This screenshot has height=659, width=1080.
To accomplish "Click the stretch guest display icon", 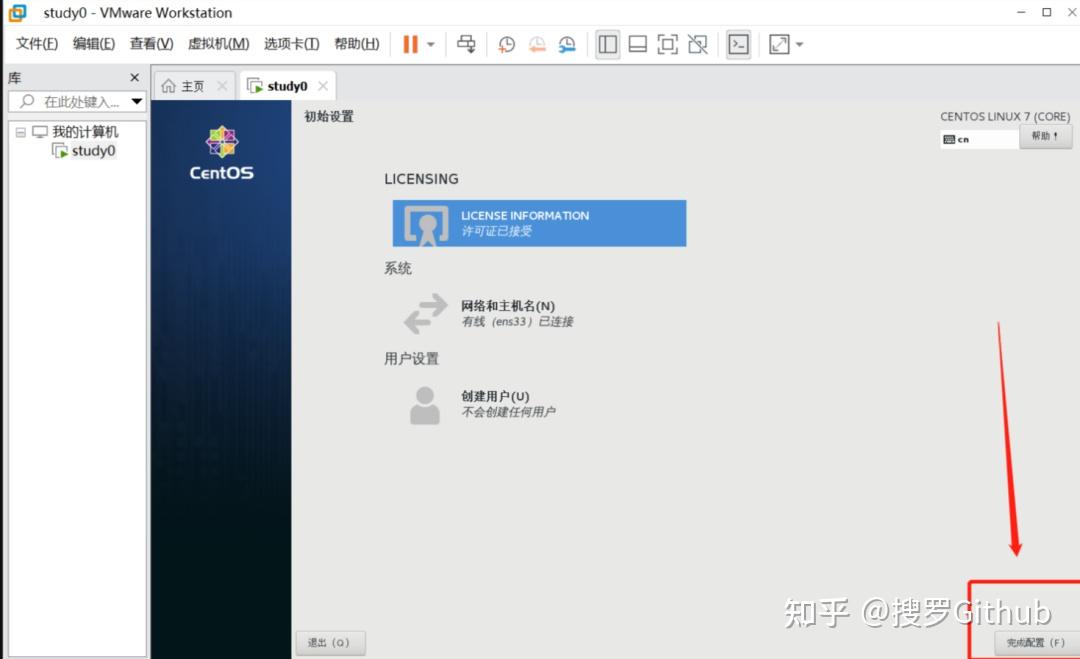I will click(779, 45).
